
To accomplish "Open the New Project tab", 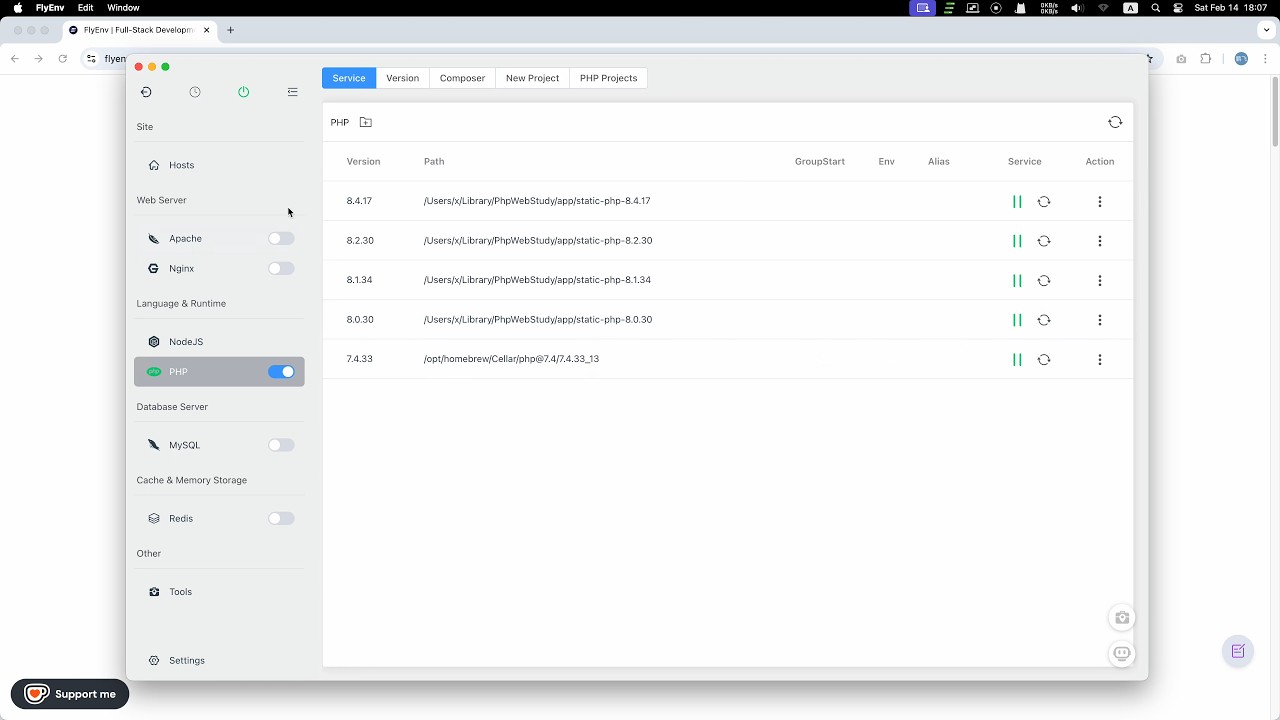I will click(532, 78).
